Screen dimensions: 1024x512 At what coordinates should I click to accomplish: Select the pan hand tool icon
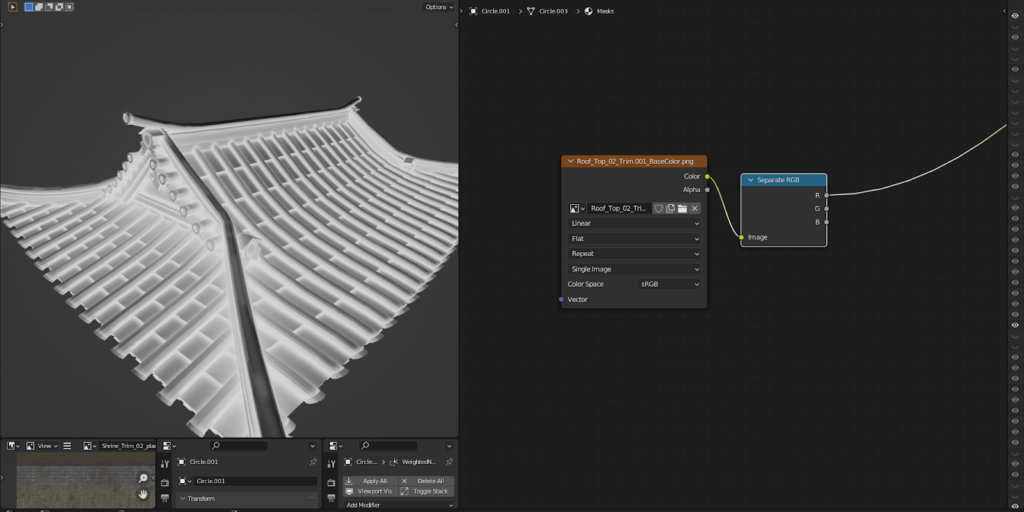[x=143, y=494]
